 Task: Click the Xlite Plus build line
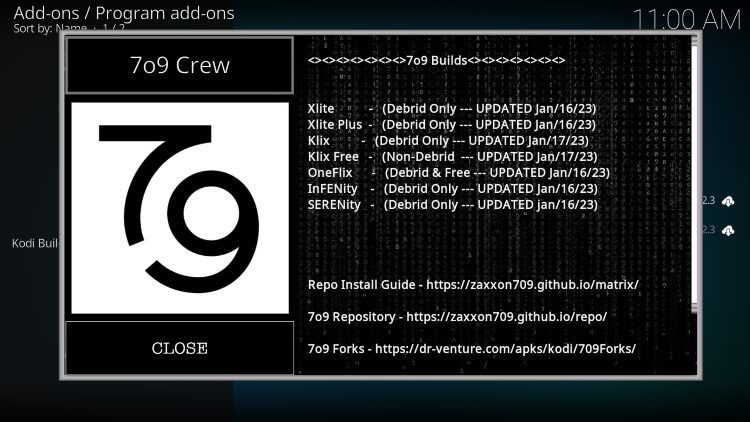pos(452,125)
